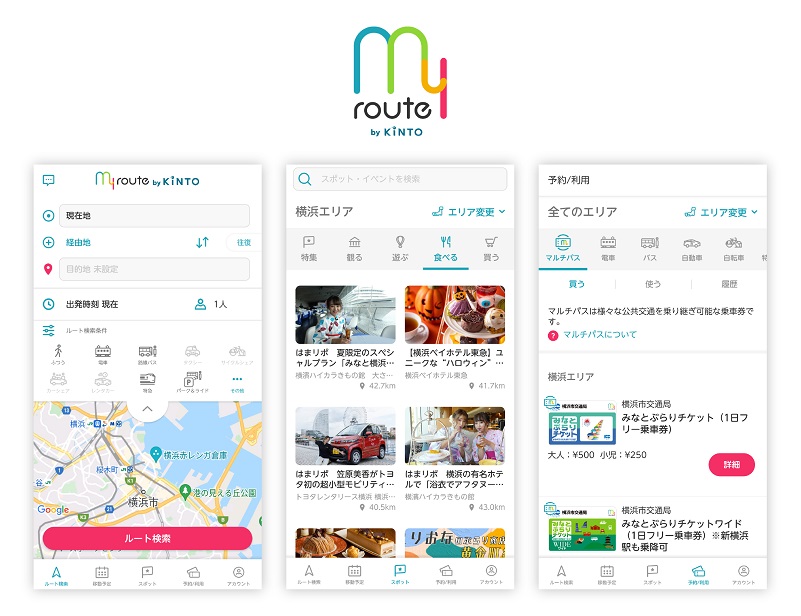Tap the current location target icon

tap(48, 216)
